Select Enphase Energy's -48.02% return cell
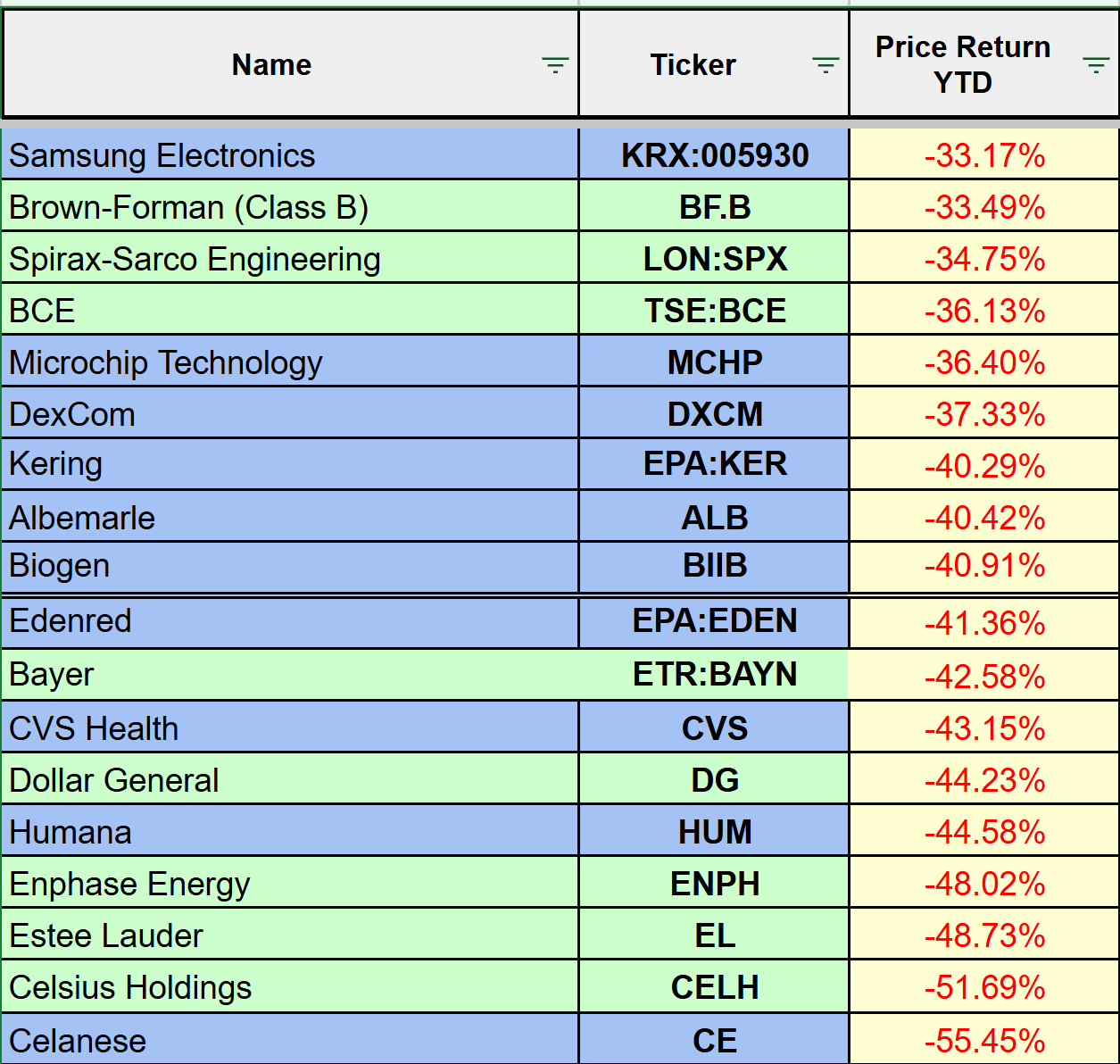1120x1064 pixels. pos(984,884)
